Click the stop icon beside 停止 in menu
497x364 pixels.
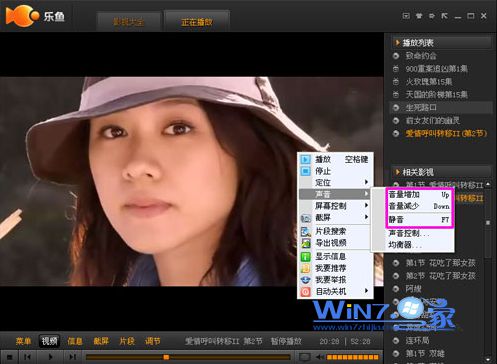(305, 171)
